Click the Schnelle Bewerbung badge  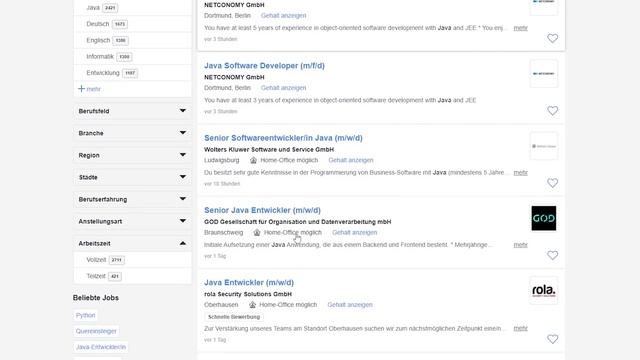tap(234, 317)
